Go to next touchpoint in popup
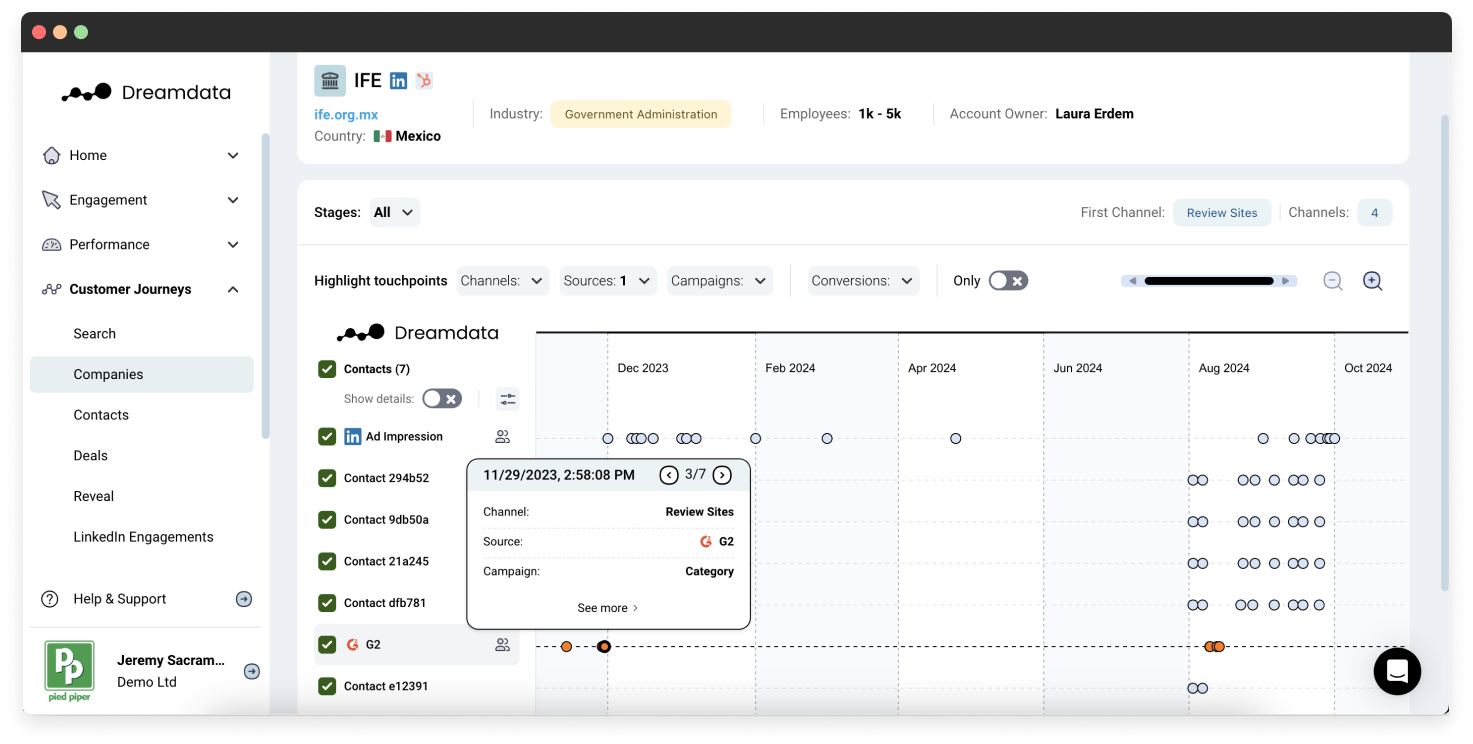Screen dimensions: 1473x744 point(722,475)
